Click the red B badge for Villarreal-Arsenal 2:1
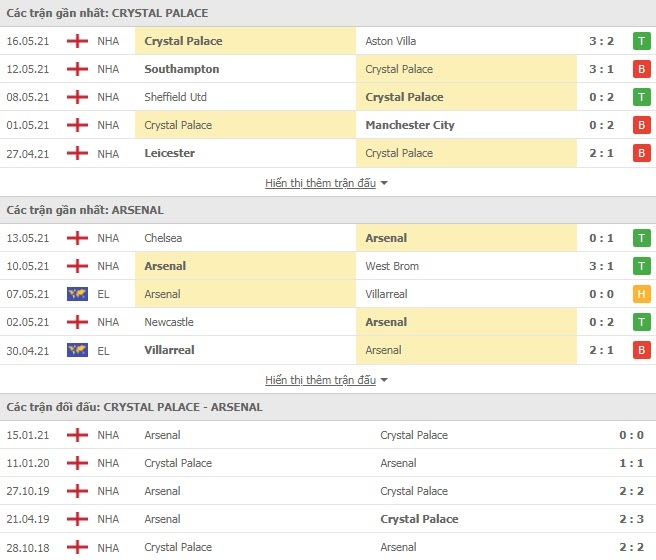Image resolution: width=656 pixels, height=560 pixels. tap(641, 350)
